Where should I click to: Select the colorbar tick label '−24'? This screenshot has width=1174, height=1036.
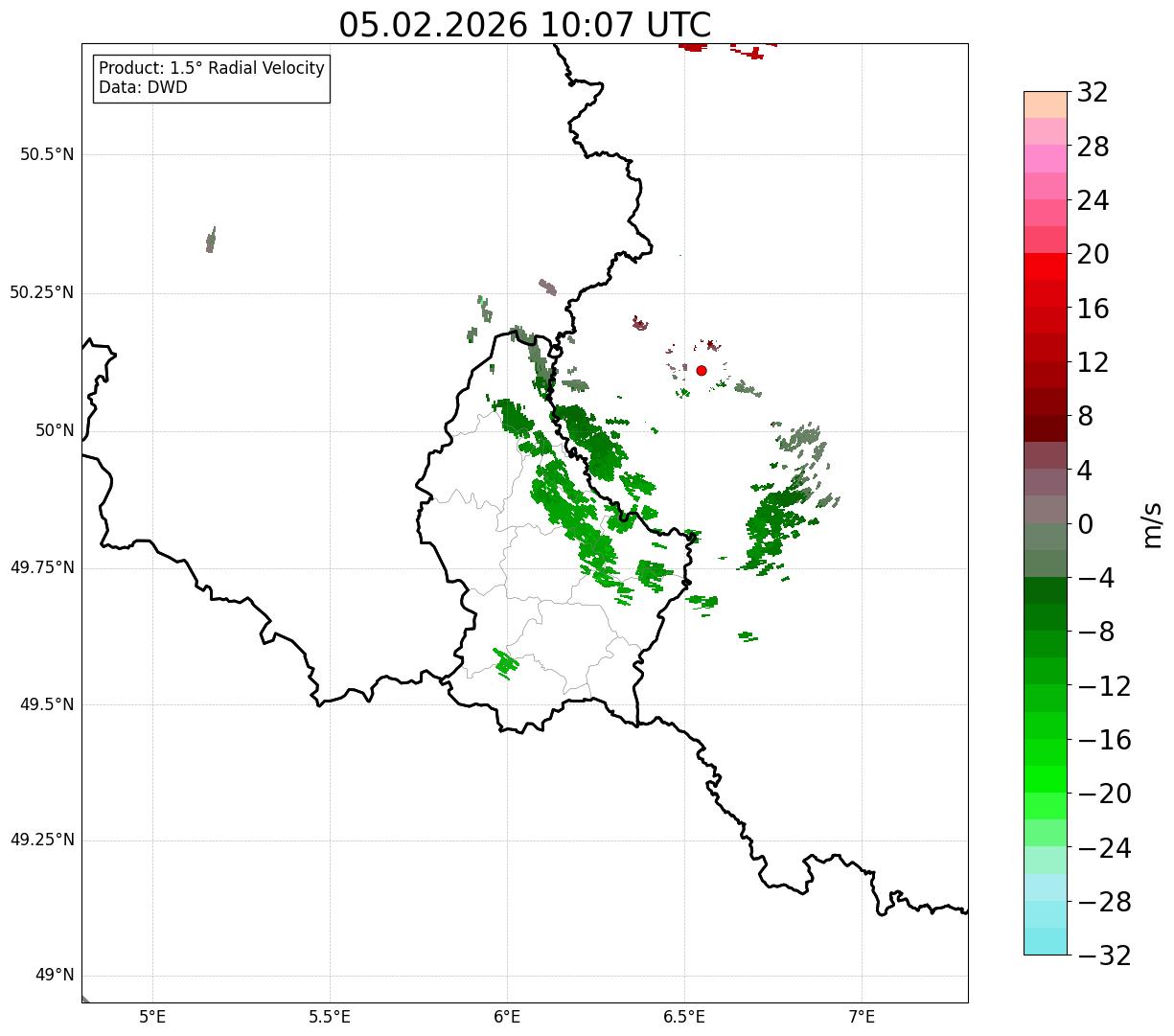click(1104, 848)
